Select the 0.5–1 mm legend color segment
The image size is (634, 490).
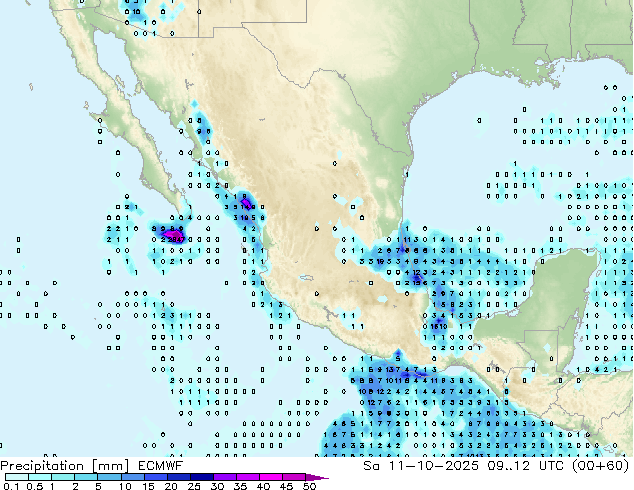[40, 477]
